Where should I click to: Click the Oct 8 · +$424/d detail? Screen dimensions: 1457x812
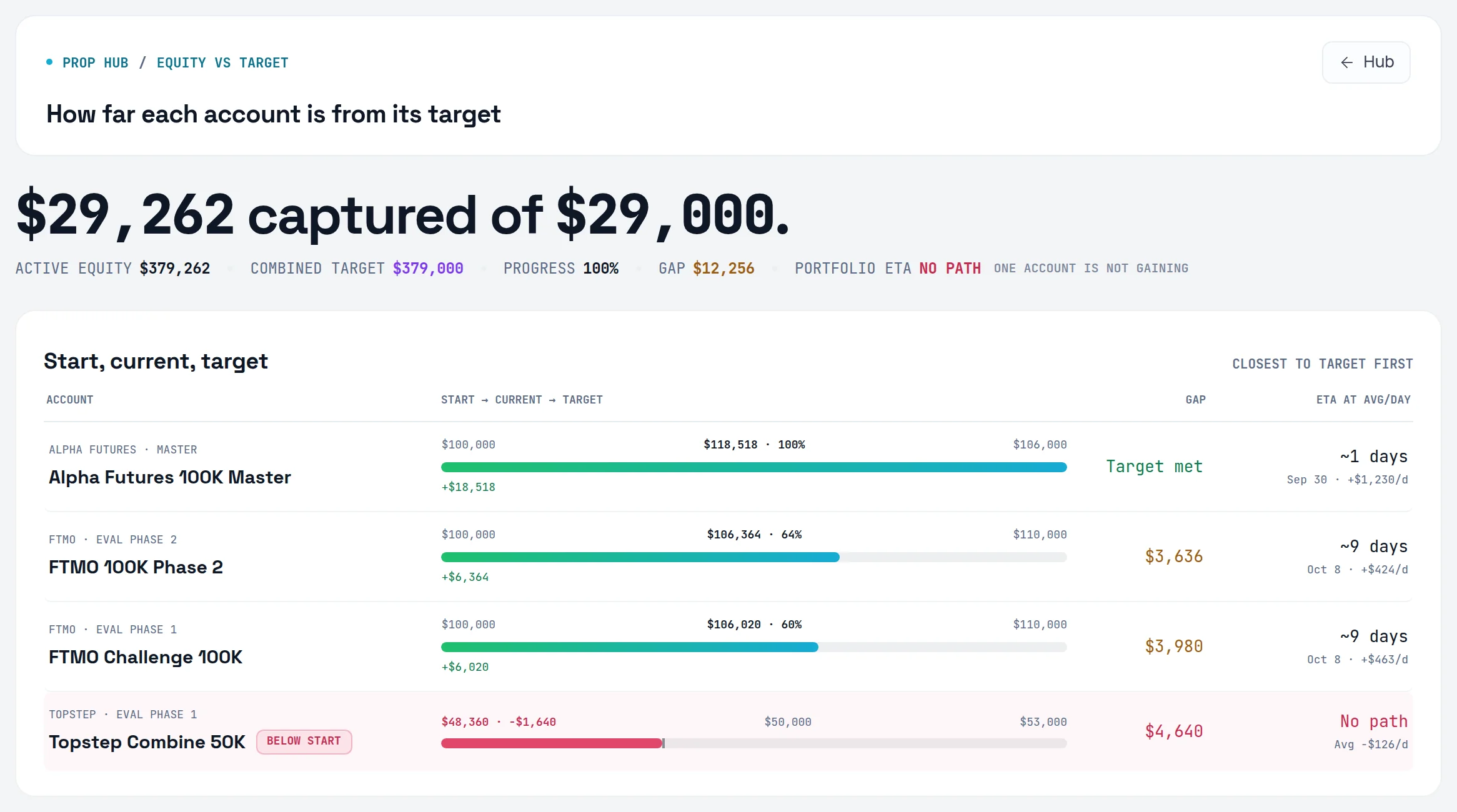coord(1357,570)
